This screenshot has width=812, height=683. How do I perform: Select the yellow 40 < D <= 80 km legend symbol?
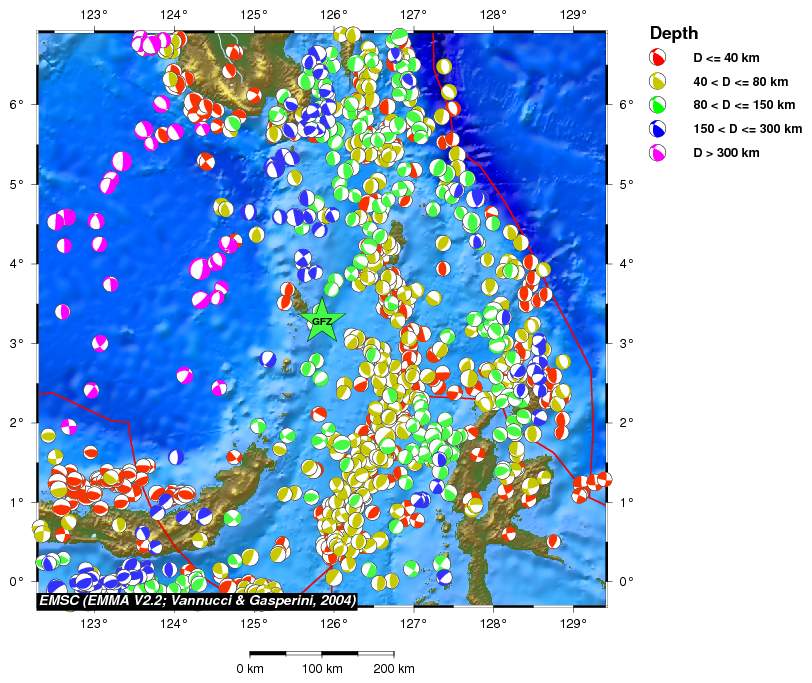[658, 81]
